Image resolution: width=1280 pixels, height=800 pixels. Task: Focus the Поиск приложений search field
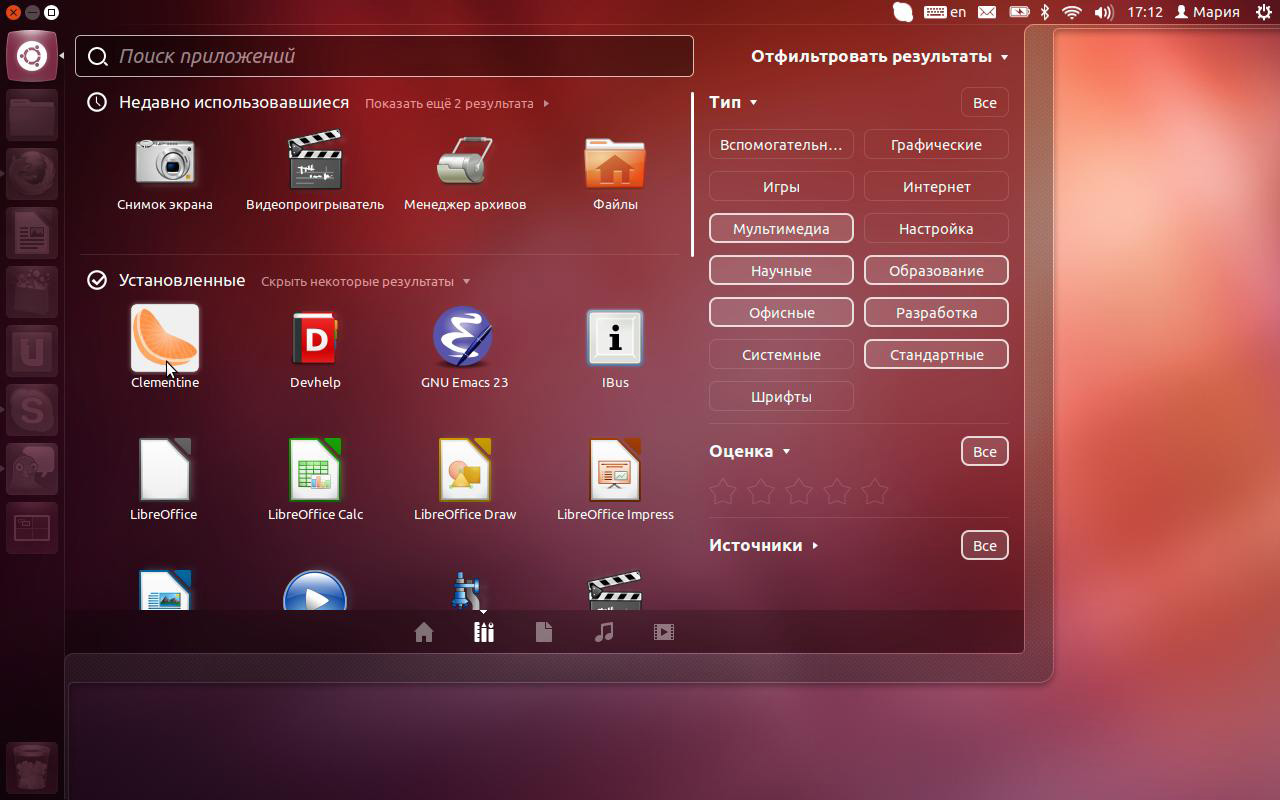(385, 56)
